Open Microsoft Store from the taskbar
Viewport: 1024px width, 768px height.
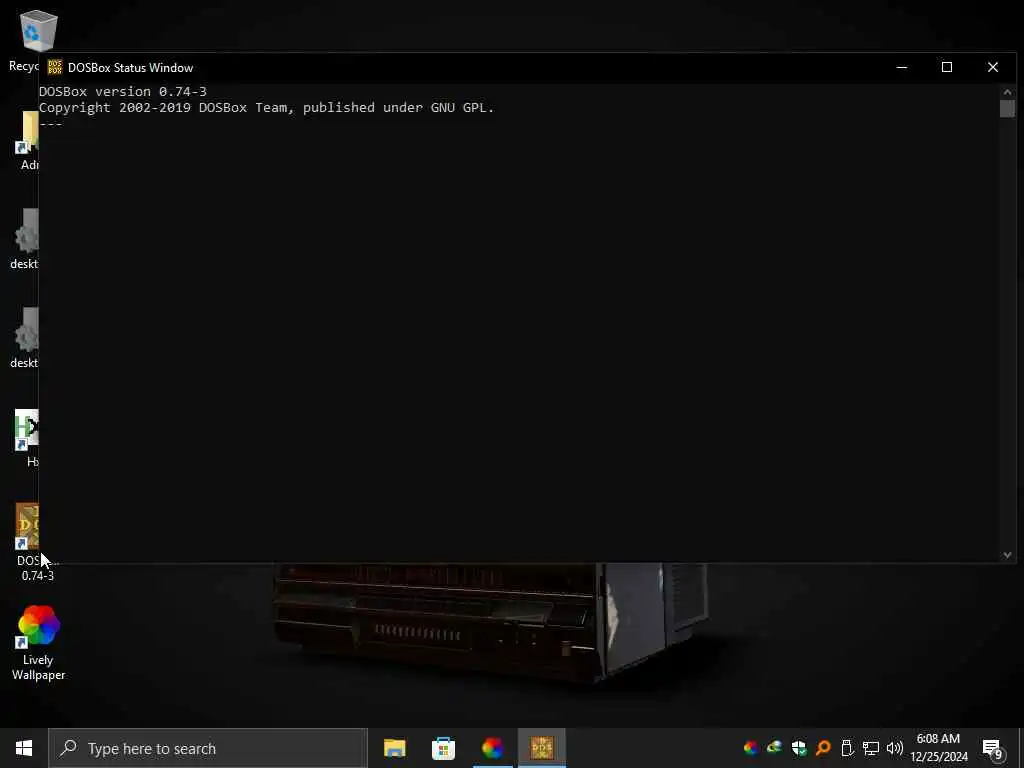pos(443,748)
